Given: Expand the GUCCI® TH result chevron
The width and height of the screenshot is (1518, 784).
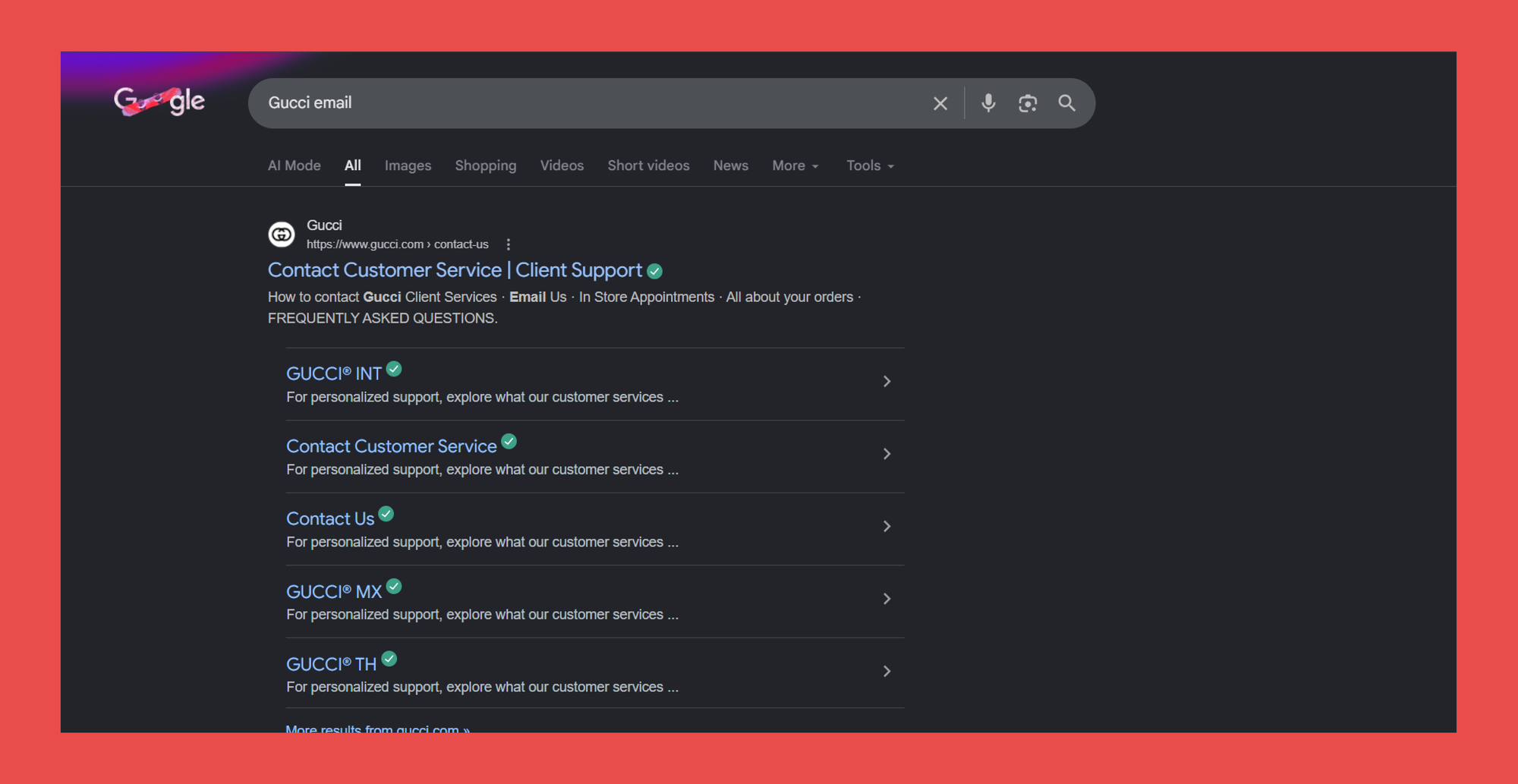Looking at the screenshot, I should [x=886, y=672].
